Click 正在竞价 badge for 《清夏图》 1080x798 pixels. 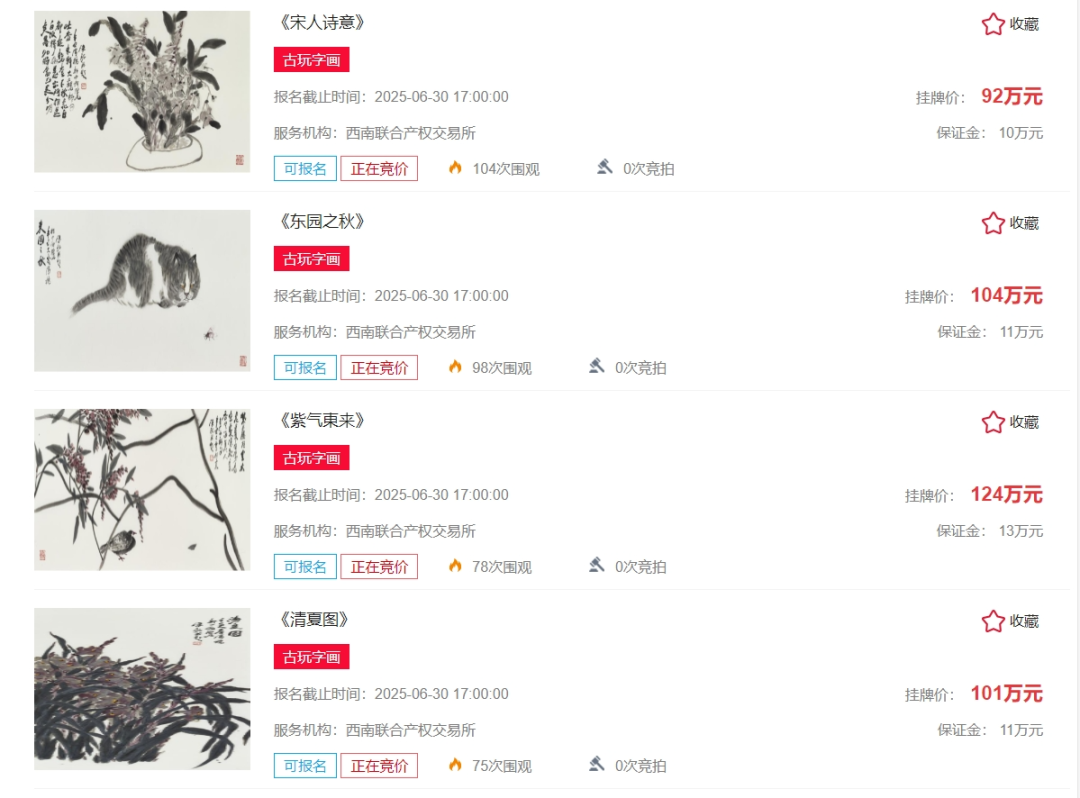pyautogui.click(x=379, y=766)
